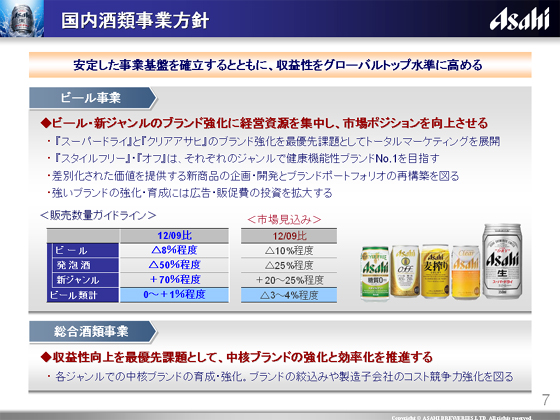Select the beer keg image top-left

click(x=22, y=18)
